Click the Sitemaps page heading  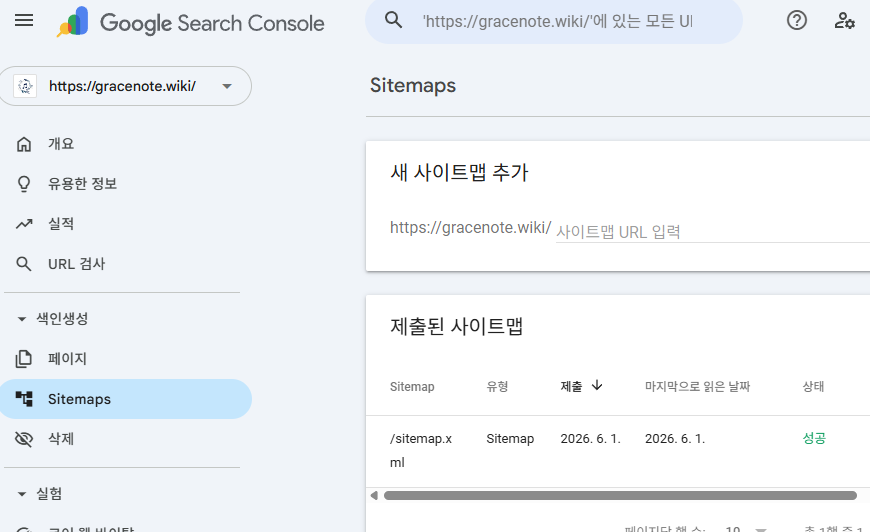click(x=413, y=85)
